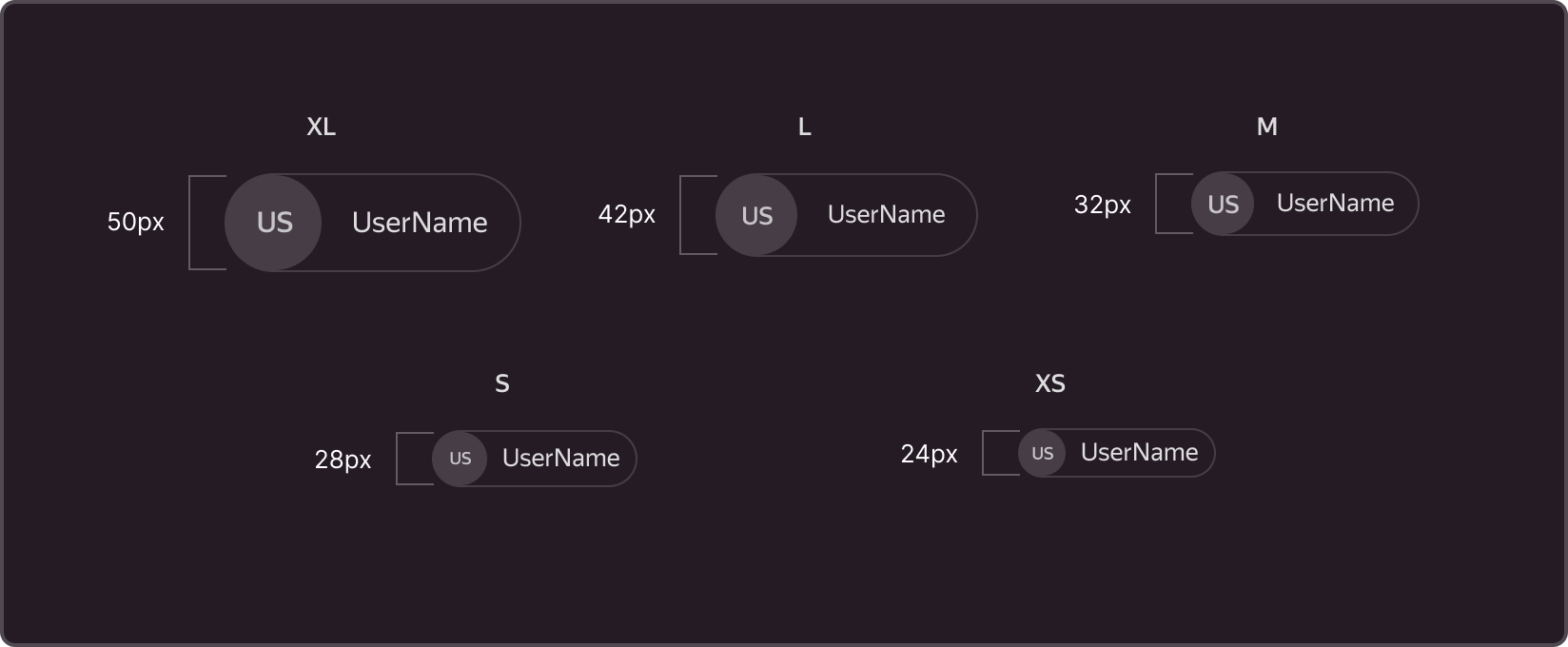The height and width of the screenshot is (647, 1568).
Task: Select the UserName text in the S chip
Action: (560, 459)
